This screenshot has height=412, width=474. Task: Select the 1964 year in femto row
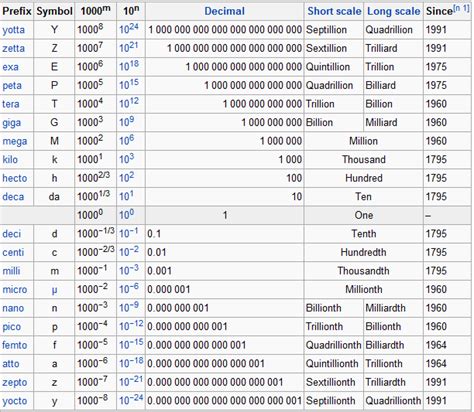pyautogui.click(x=436, y=345)
